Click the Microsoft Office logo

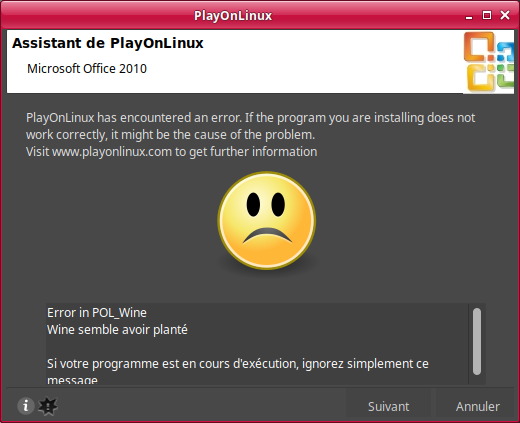489,62
